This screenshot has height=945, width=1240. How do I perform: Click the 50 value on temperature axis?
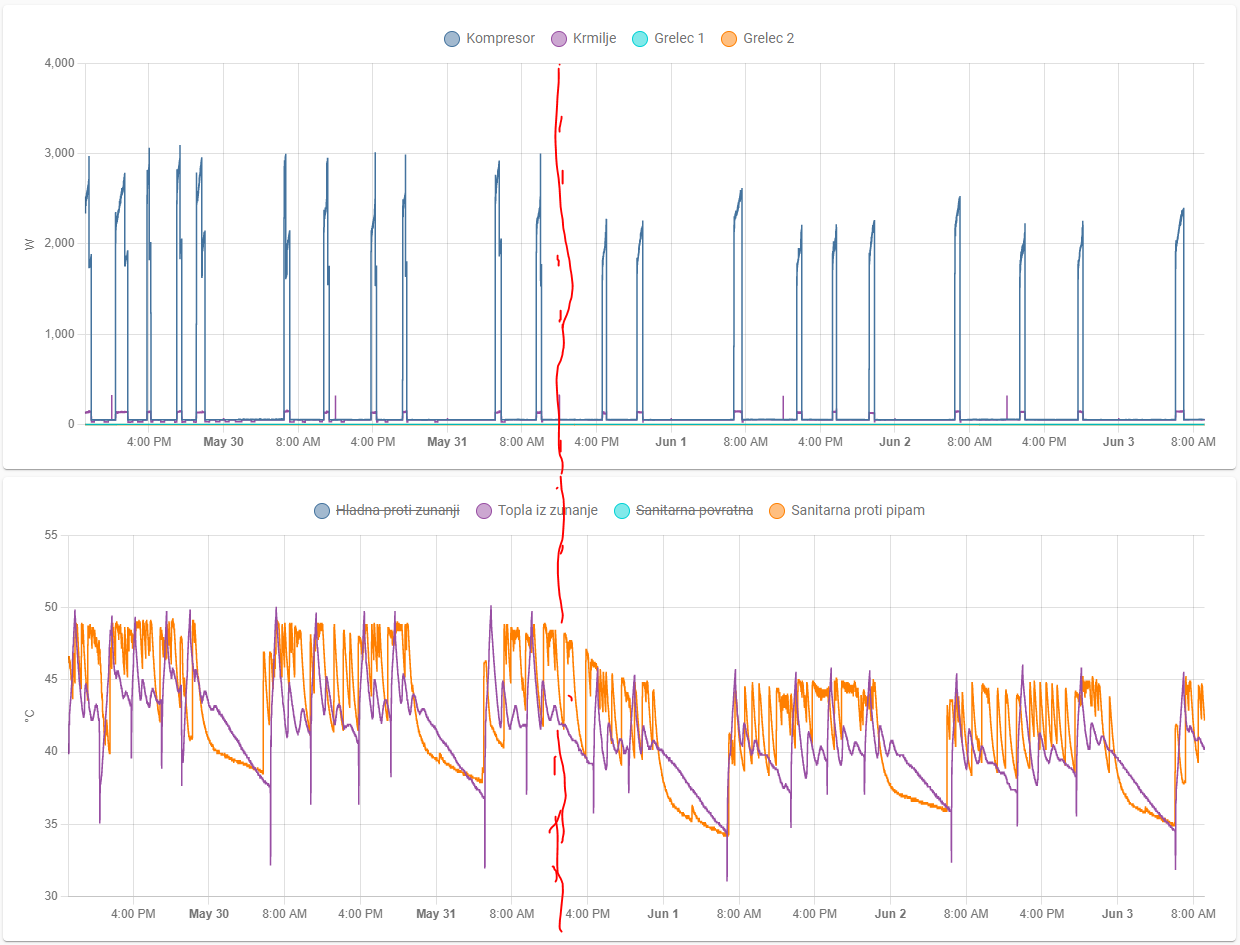tap(52, 607)
